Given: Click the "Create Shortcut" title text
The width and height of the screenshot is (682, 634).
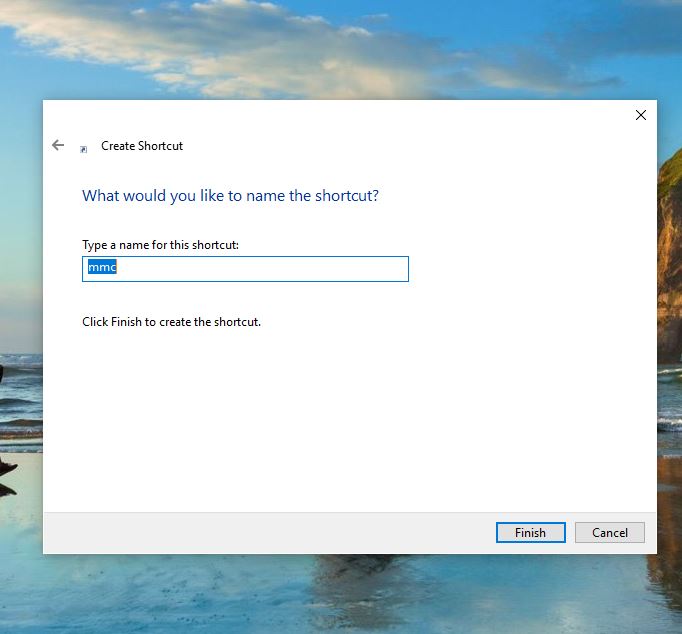Looking at the screenshot, I should pos(142,146).
